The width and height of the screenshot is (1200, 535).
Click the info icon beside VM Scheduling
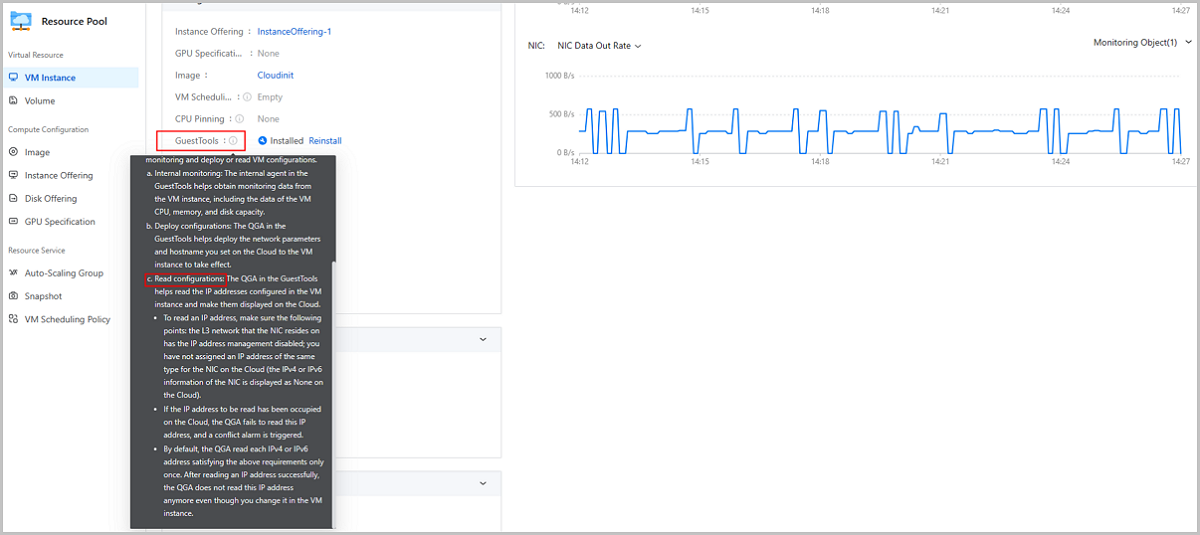click(x=247, y=97)
